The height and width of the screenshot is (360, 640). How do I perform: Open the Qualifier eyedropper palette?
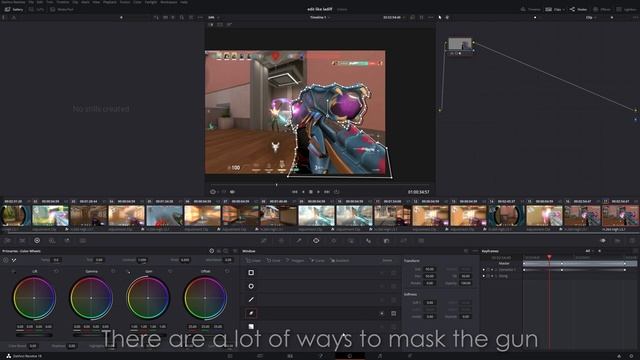[299, 241]
